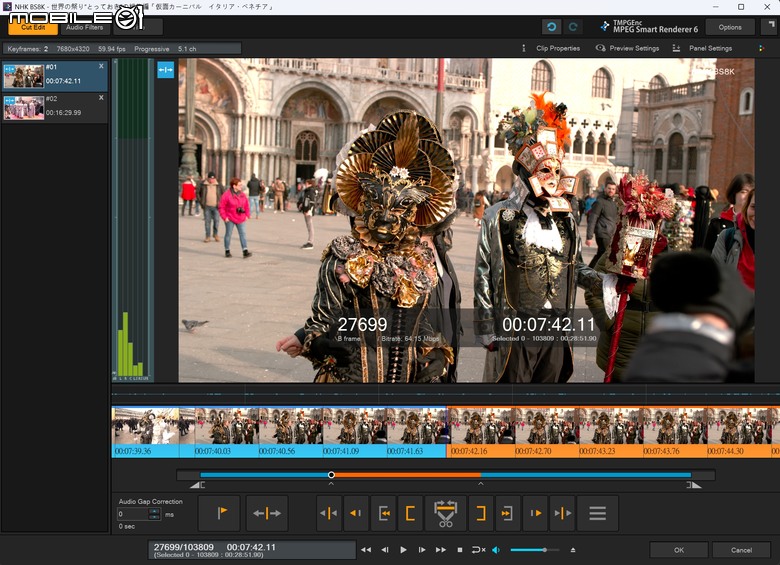Open the edit menu hamburger button

pos(597,513)
